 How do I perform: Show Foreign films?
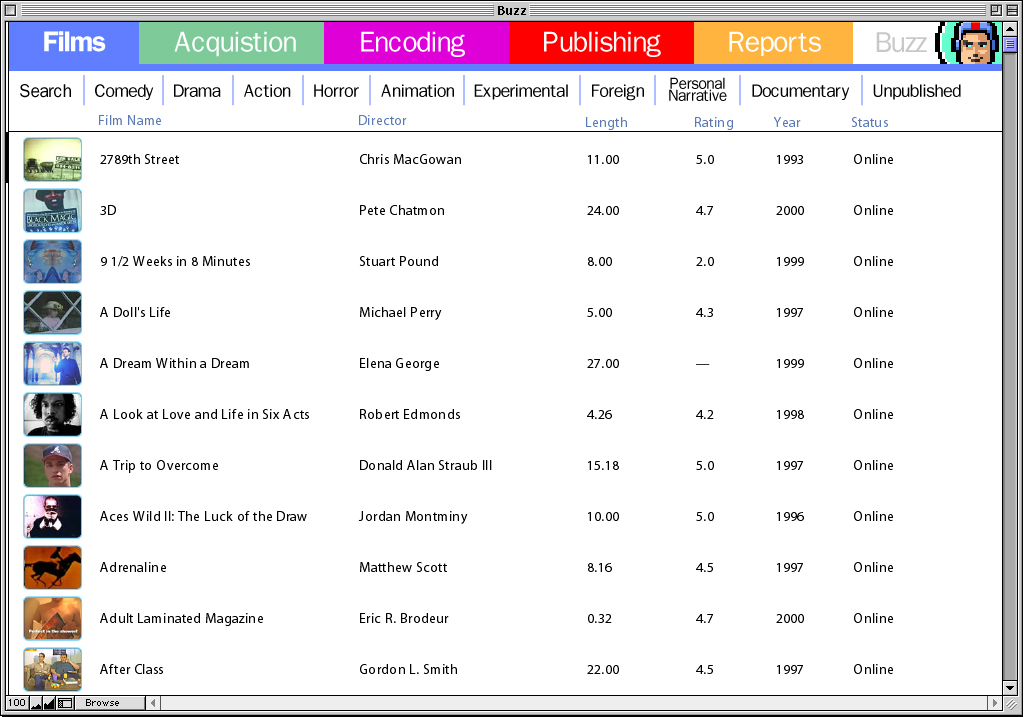tap(617, 91)
